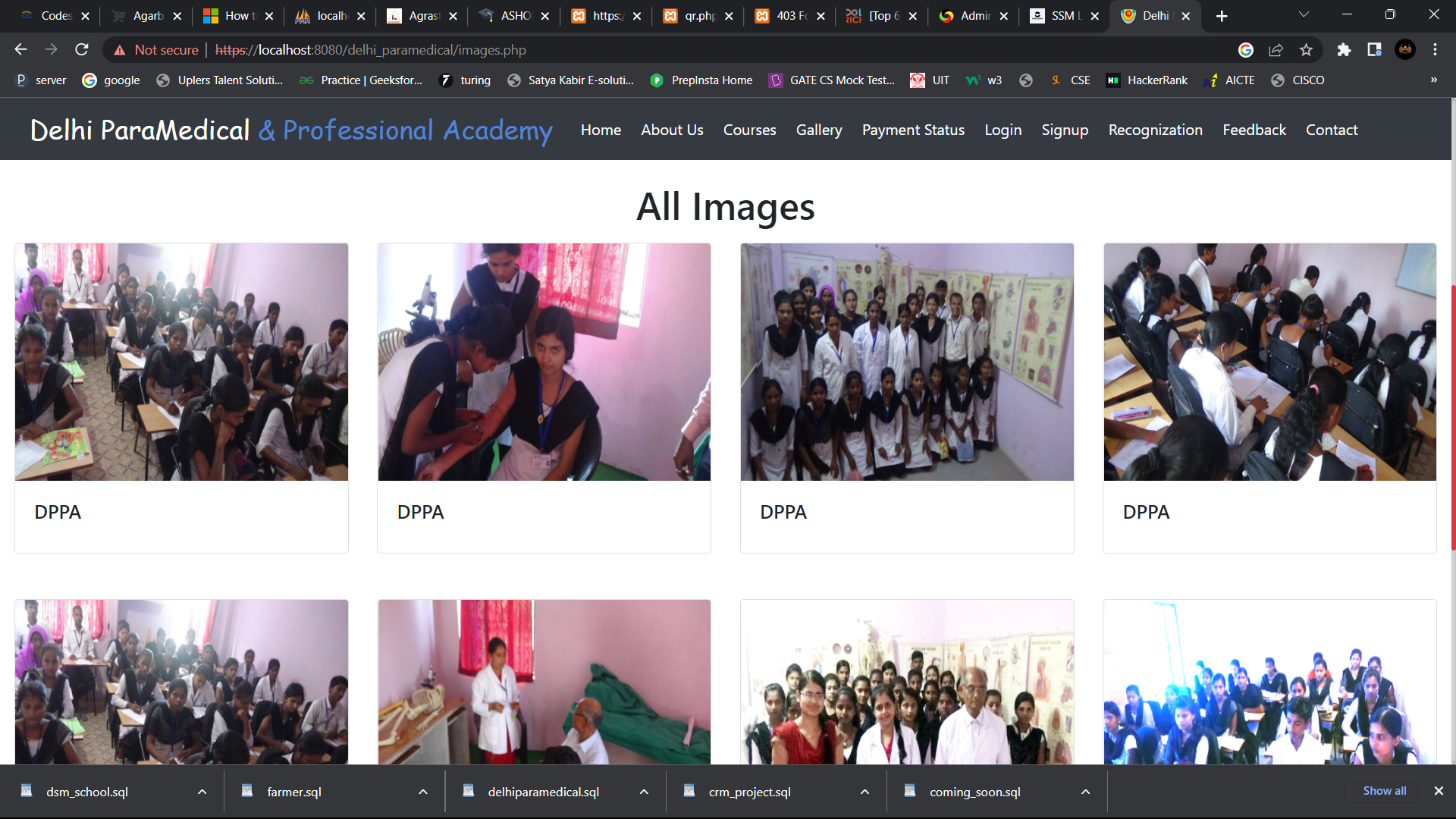
Task: Open the Extensions puzzle icon
Action: 1344,49
